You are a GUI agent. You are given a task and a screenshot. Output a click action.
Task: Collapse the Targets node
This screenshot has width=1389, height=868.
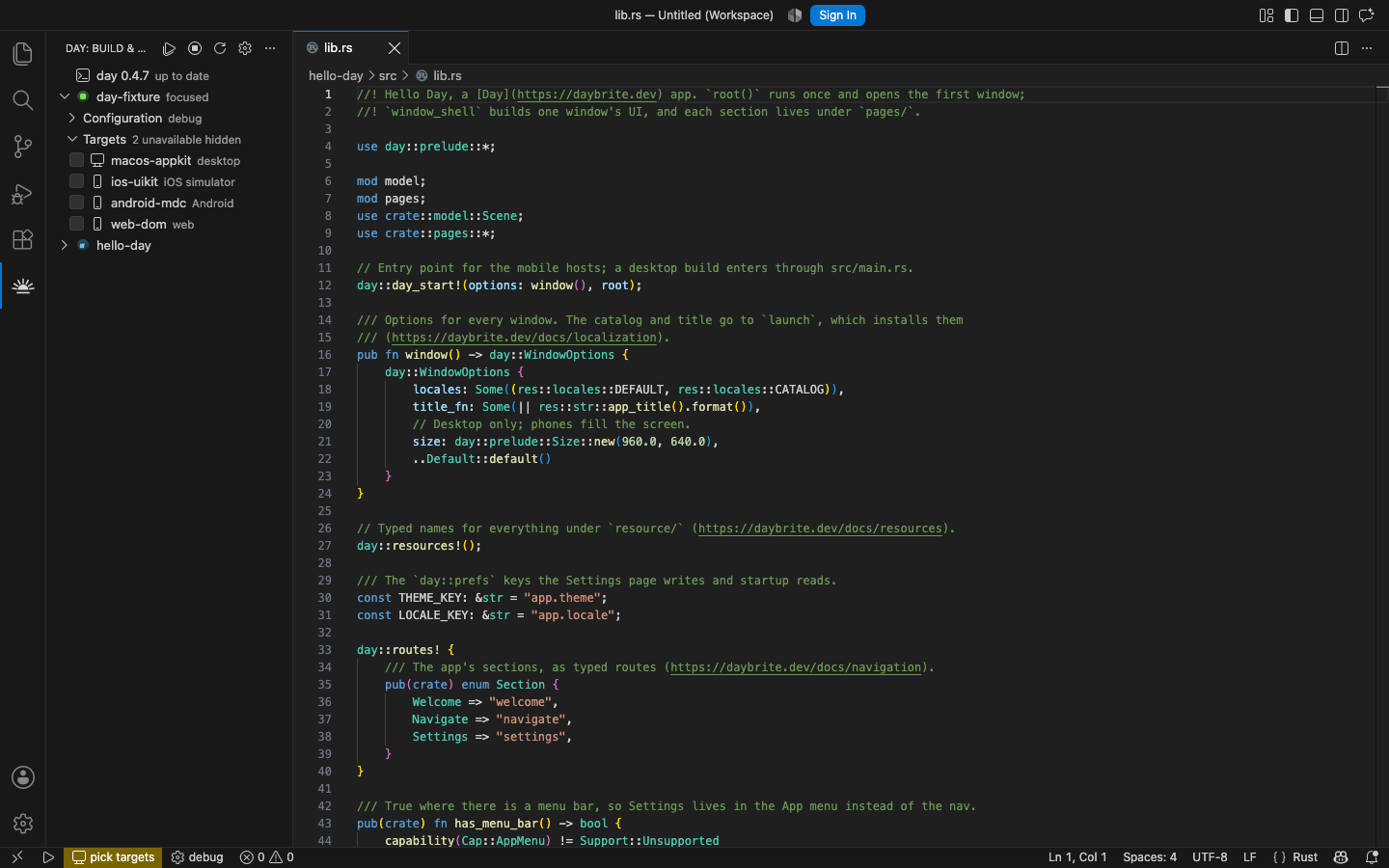72,139
